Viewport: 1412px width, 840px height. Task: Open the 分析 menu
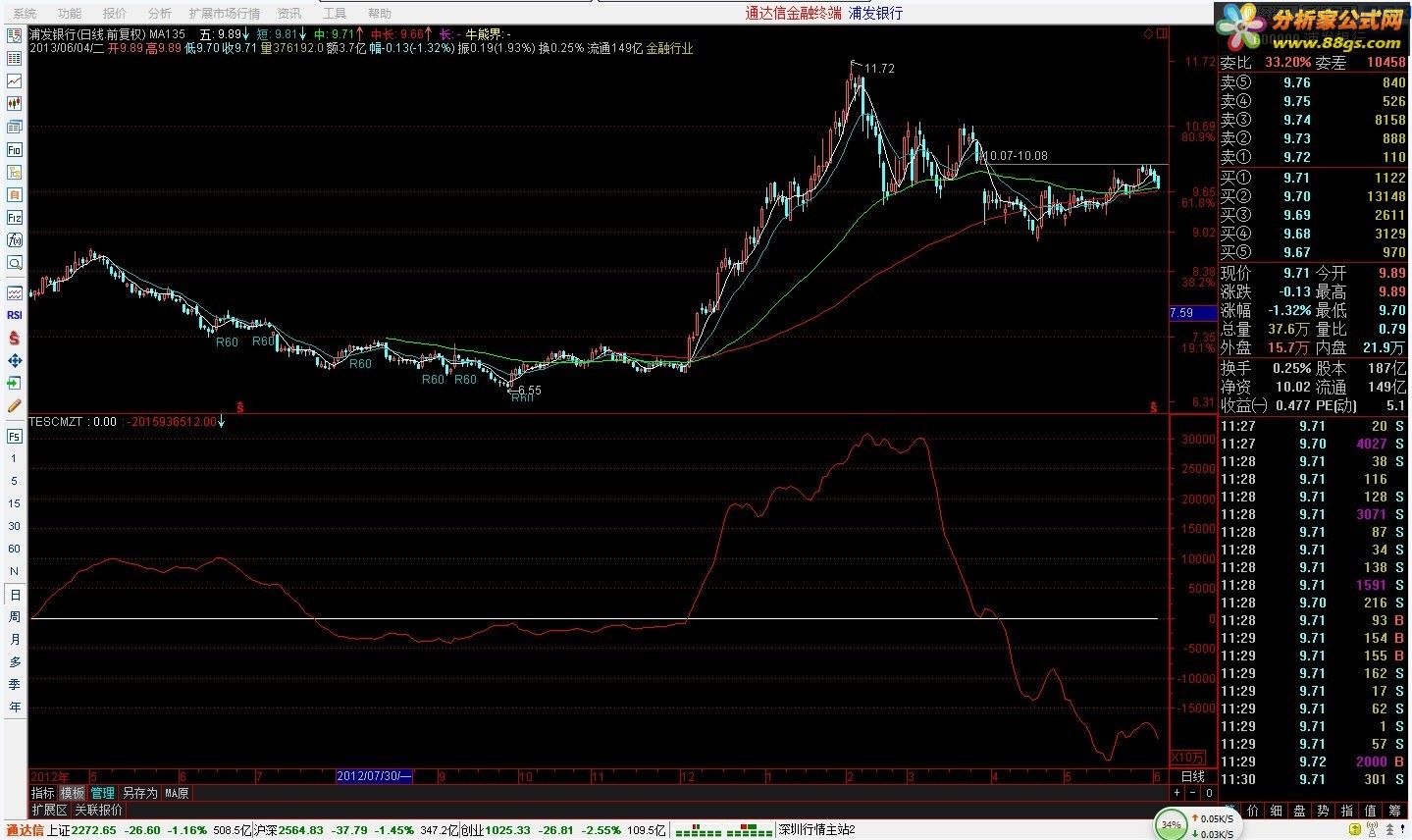tap(160, 13)
